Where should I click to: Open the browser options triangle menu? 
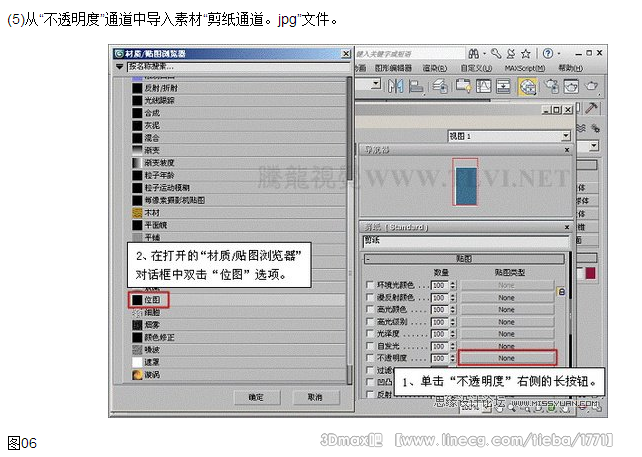click(119, 66)
